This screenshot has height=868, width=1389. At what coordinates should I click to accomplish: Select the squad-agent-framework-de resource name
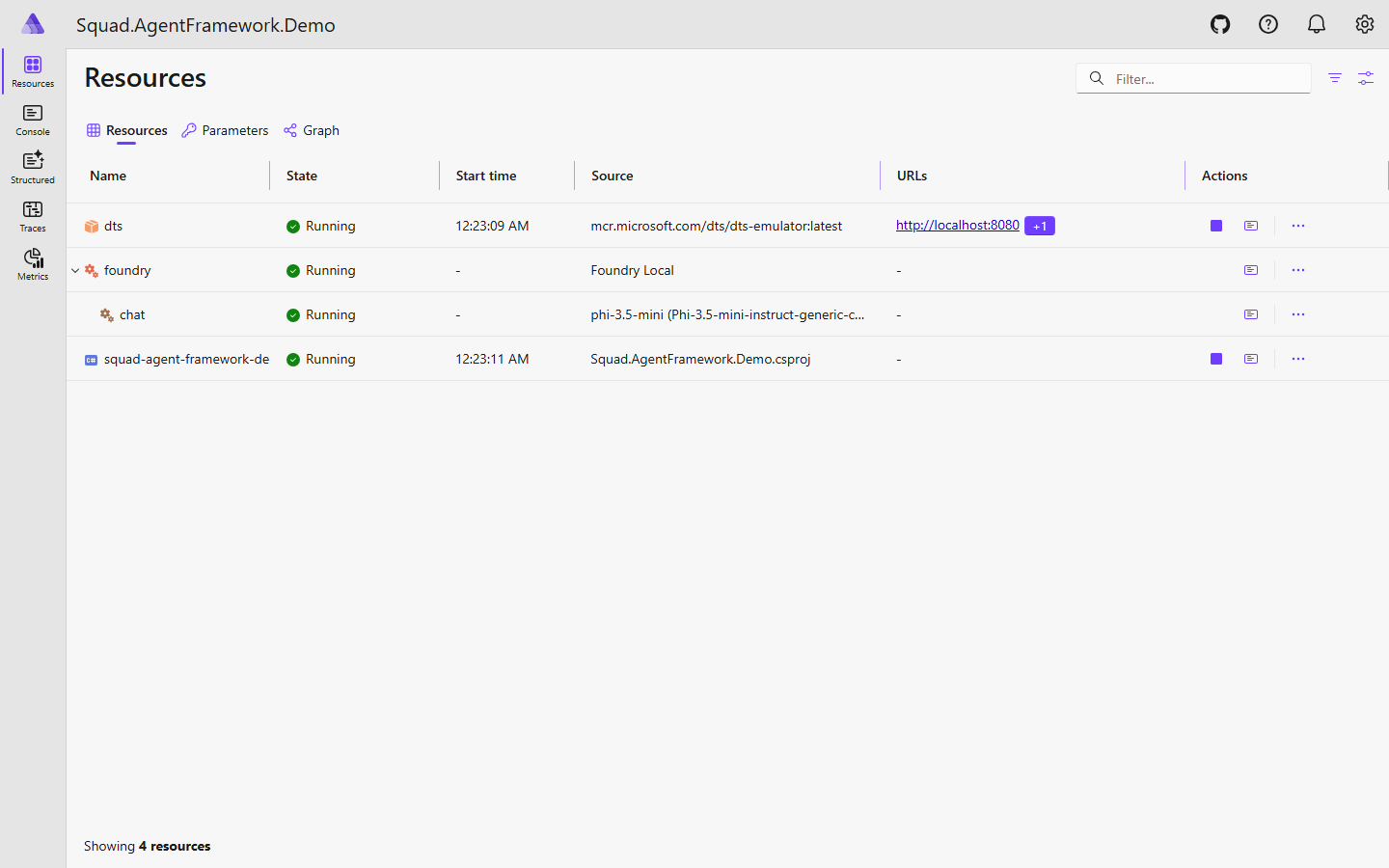click(186, 359)
